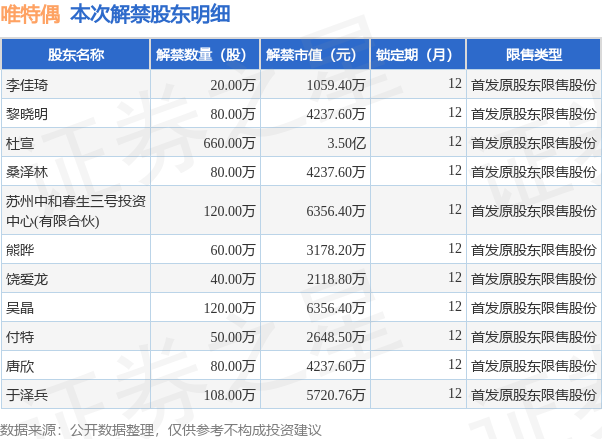Select the title text 唯特偶

coord(30,15)
